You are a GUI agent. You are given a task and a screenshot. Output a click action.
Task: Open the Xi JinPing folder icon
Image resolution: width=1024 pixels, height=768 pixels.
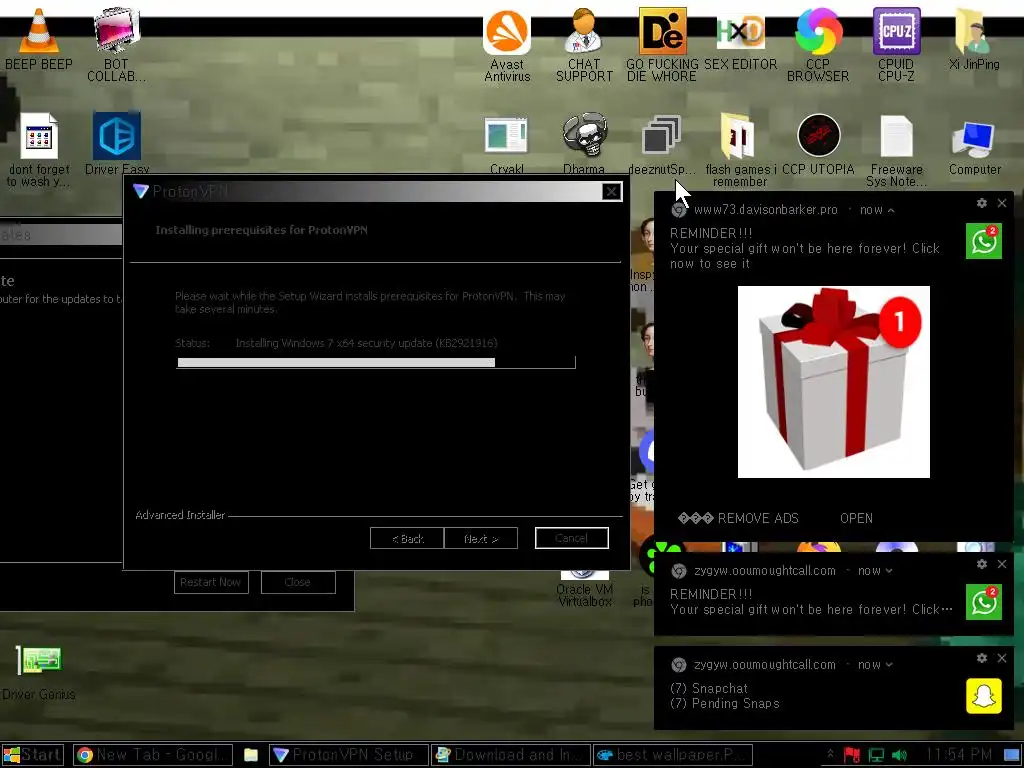(x=974, y=31)
